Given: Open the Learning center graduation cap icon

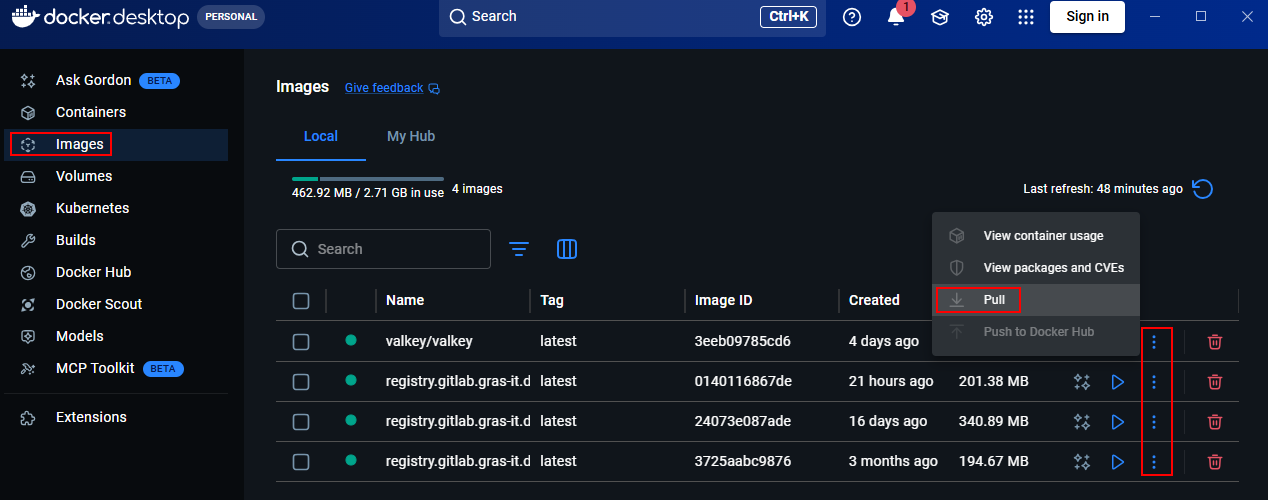Looking at the screenshot, I should pyautogui.click(x=940, y=17).
